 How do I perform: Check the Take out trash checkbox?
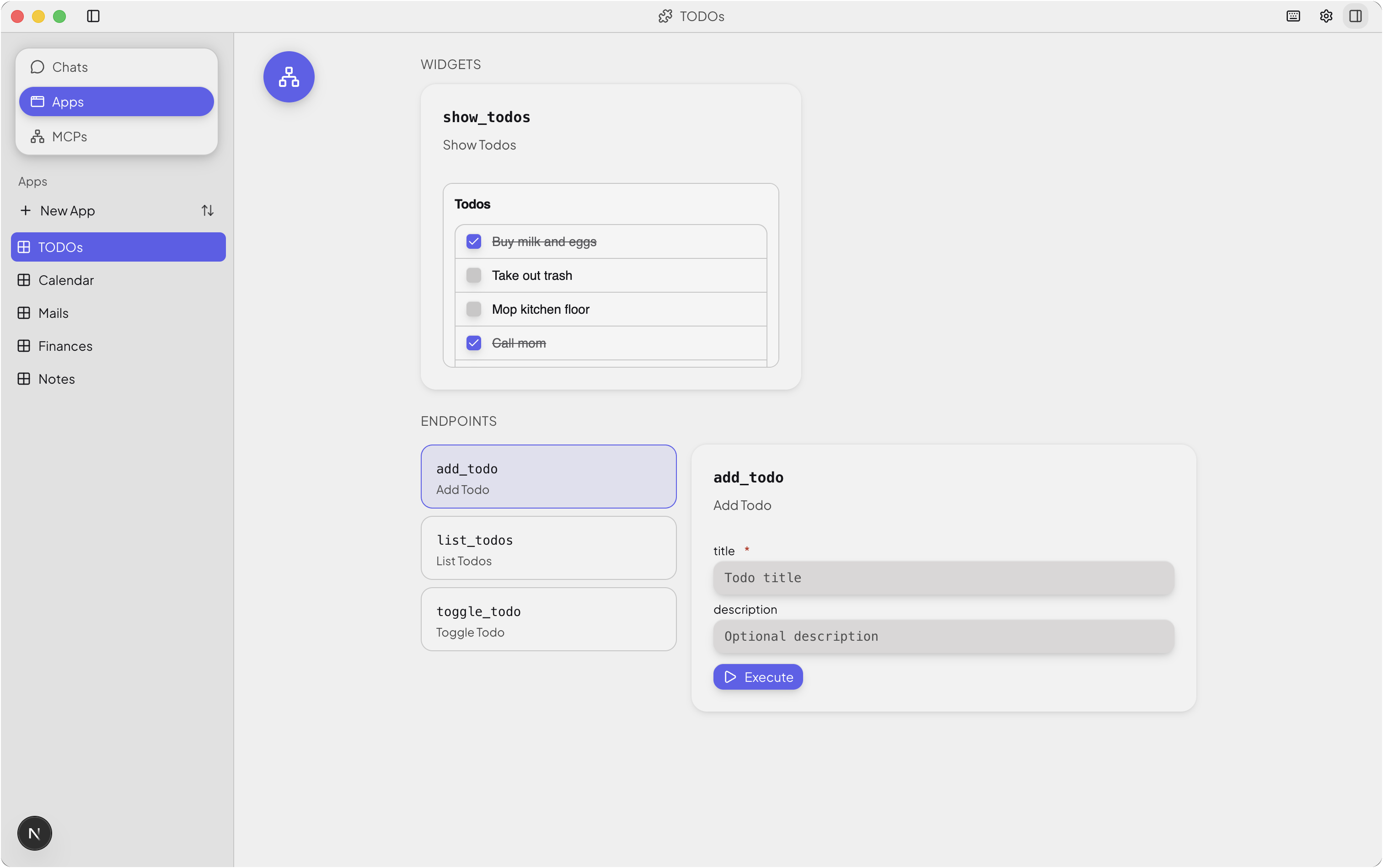coord(474,276)
